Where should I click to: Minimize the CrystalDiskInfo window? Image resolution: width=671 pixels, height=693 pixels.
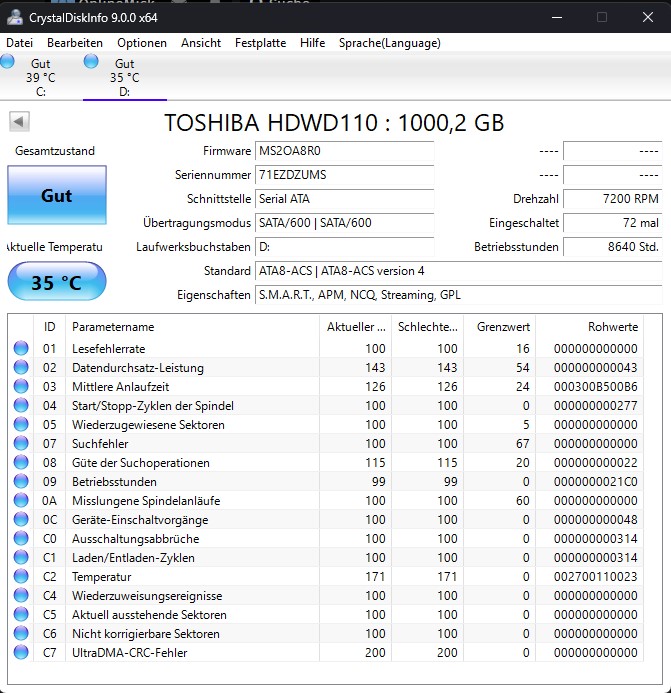pyautogui.click(x=557, y=17)
